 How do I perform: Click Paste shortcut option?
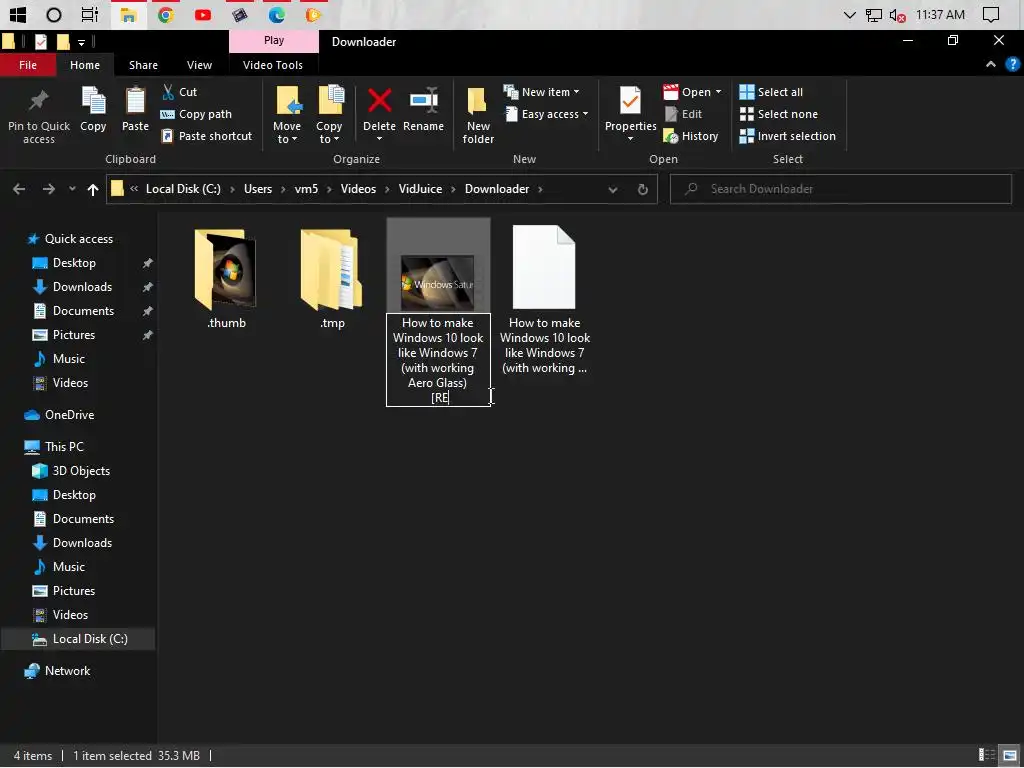coord(206,136)
